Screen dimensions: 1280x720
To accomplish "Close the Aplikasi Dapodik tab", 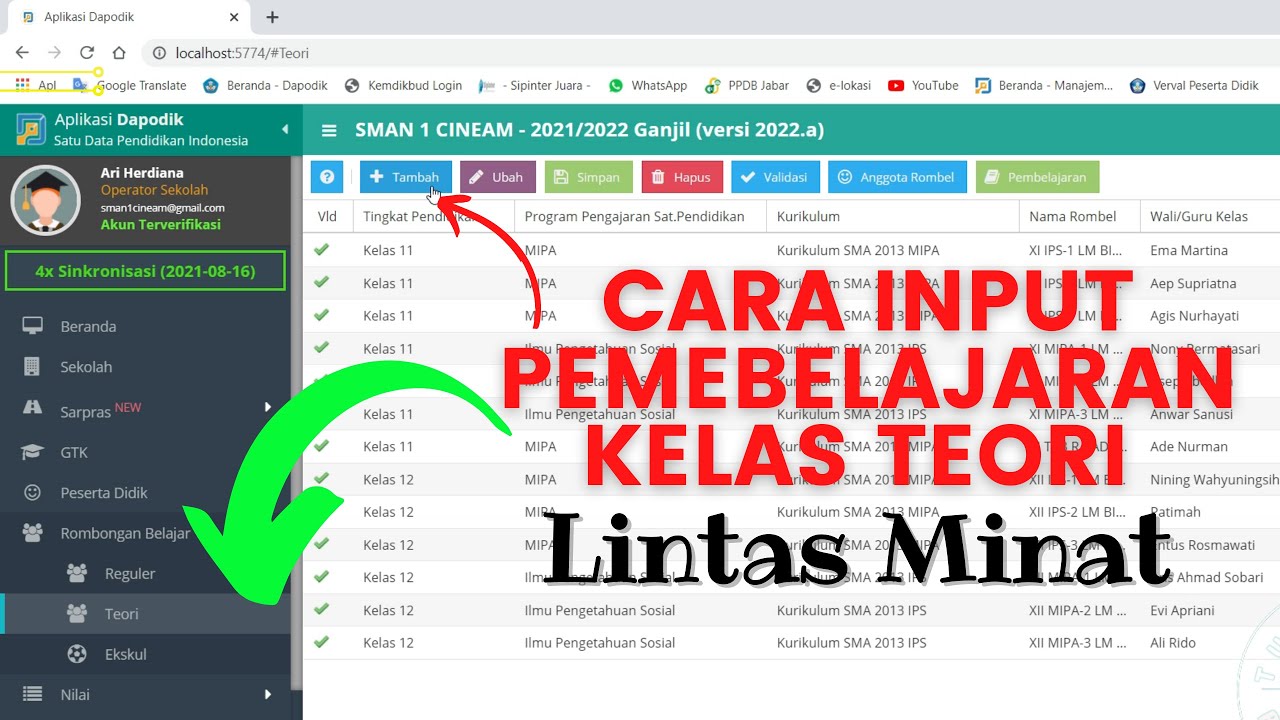I will [234, 17].
